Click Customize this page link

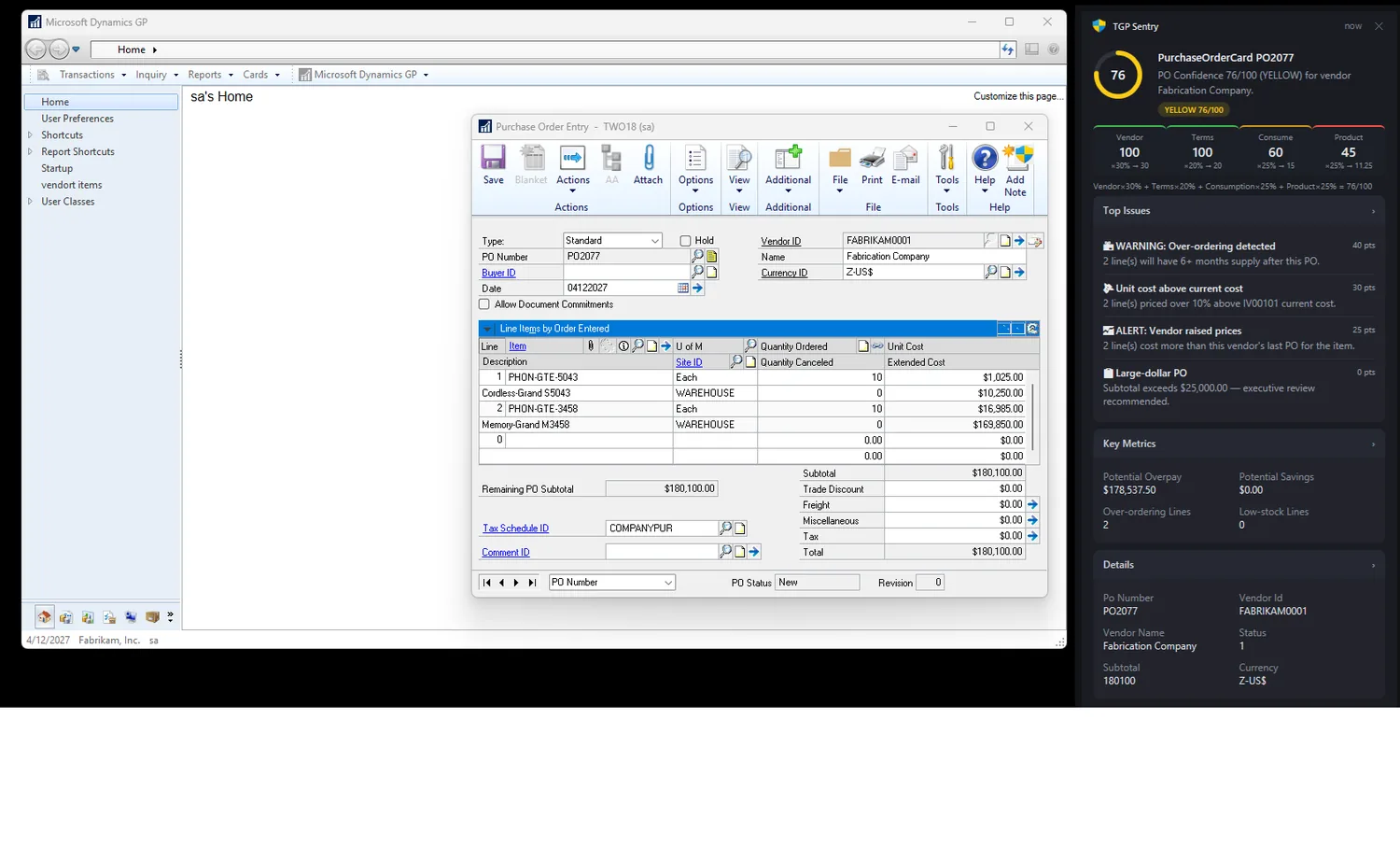pyautogui.click(x=1018, y=96)
